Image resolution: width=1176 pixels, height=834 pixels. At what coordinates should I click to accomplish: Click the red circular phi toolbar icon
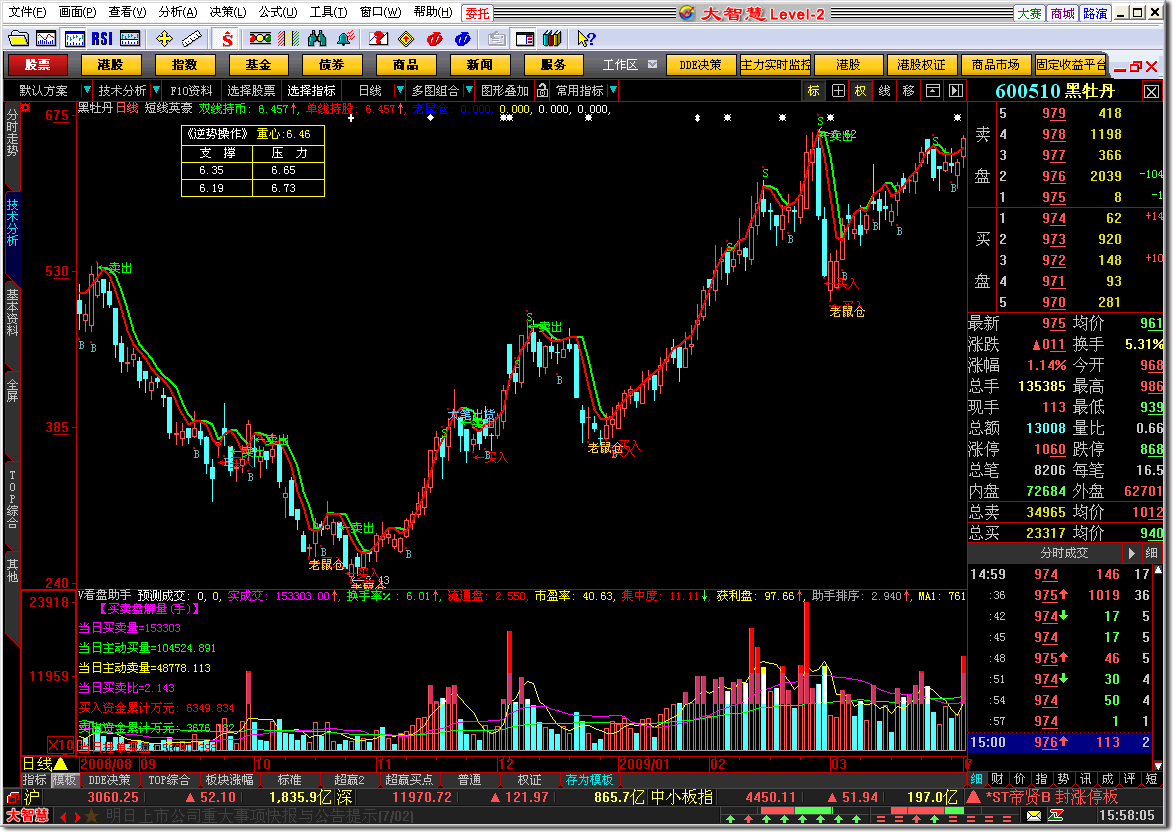(x=434, y=38)
